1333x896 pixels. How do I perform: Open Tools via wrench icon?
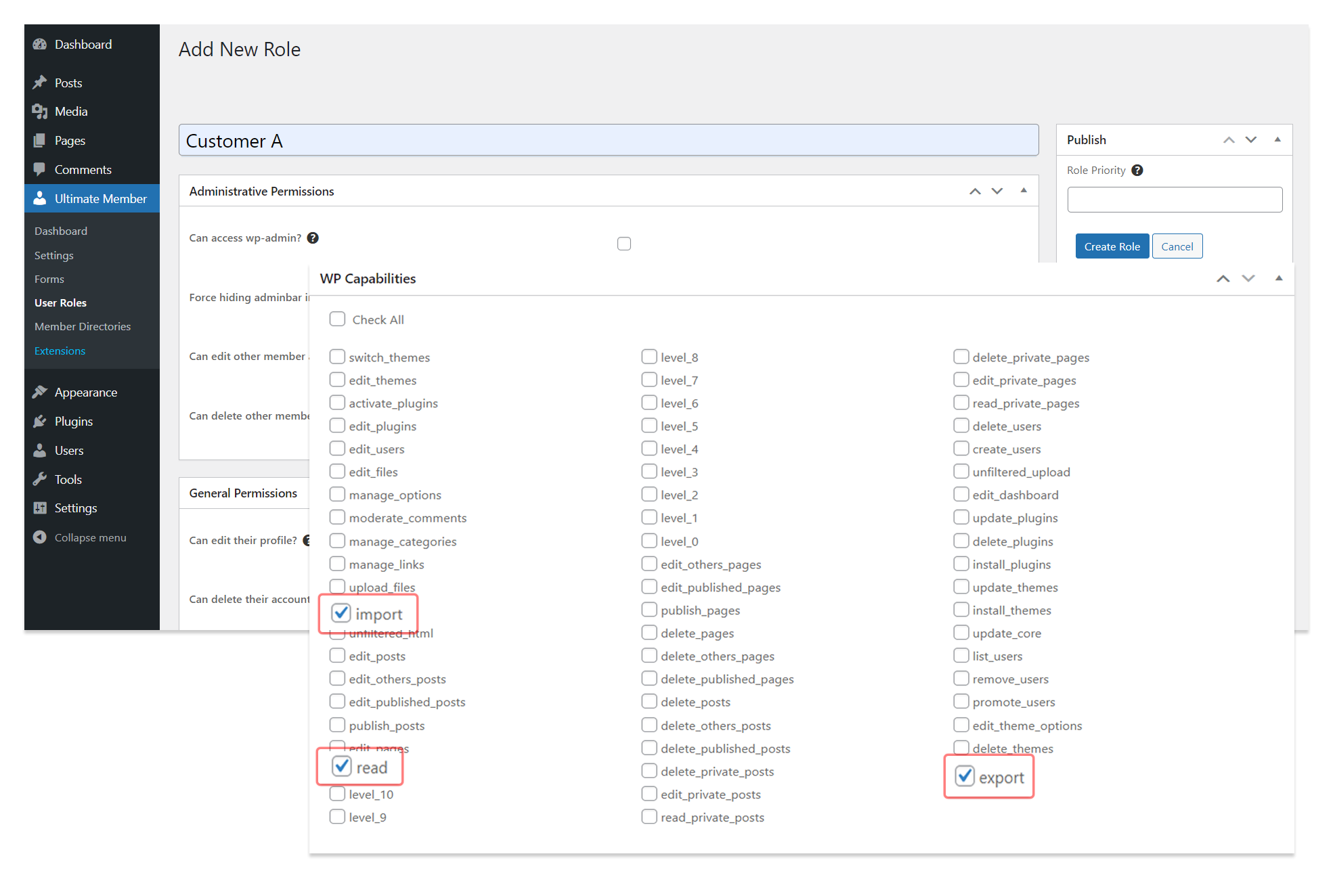(41, 479)
